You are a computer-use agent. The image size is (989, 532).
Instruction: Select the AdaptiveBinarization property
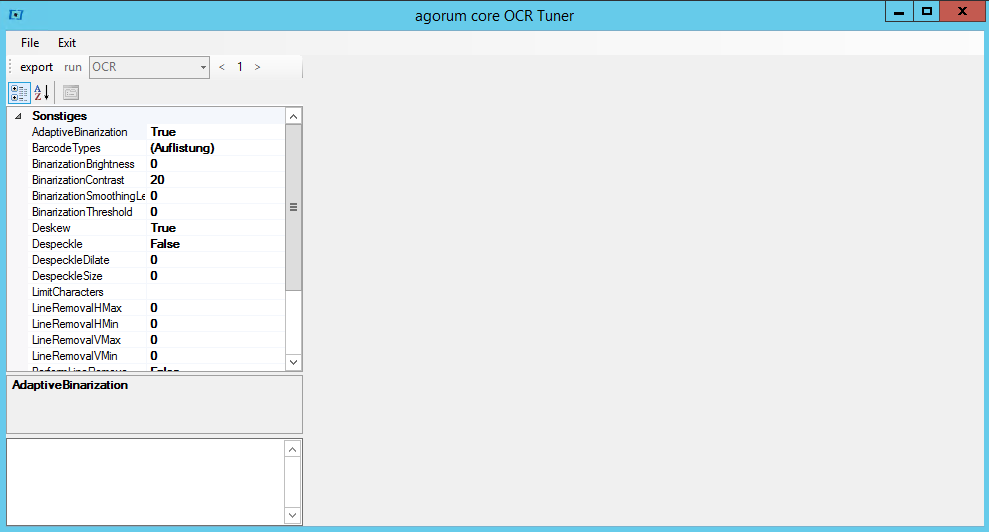[x=79, y=132]
